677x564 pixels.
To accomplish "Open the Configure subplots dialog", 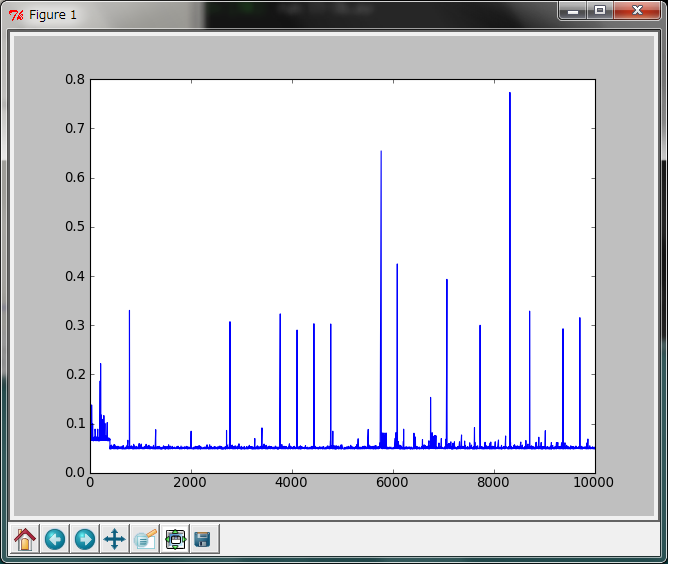I will pyautogui.click(x=175, y=539).
